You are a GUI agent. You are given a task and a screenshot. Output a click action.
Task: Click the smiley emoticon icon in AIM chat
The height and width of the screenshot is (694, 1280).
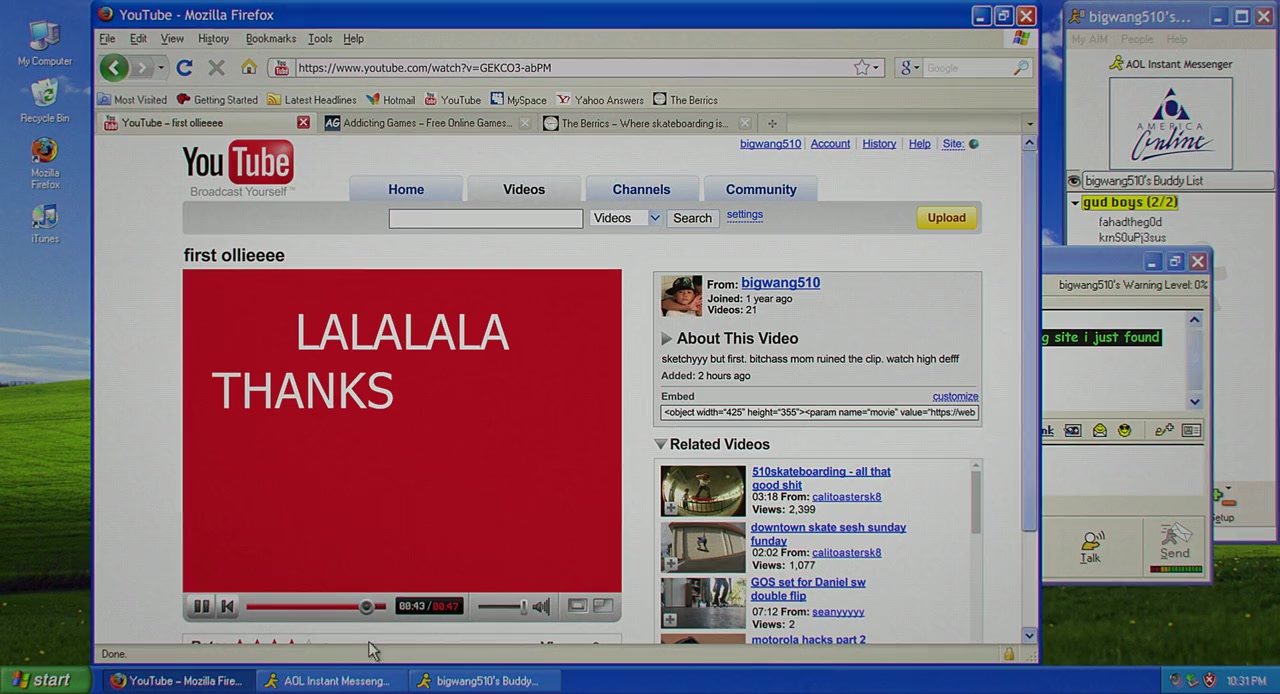click(x=1125, y=430)
